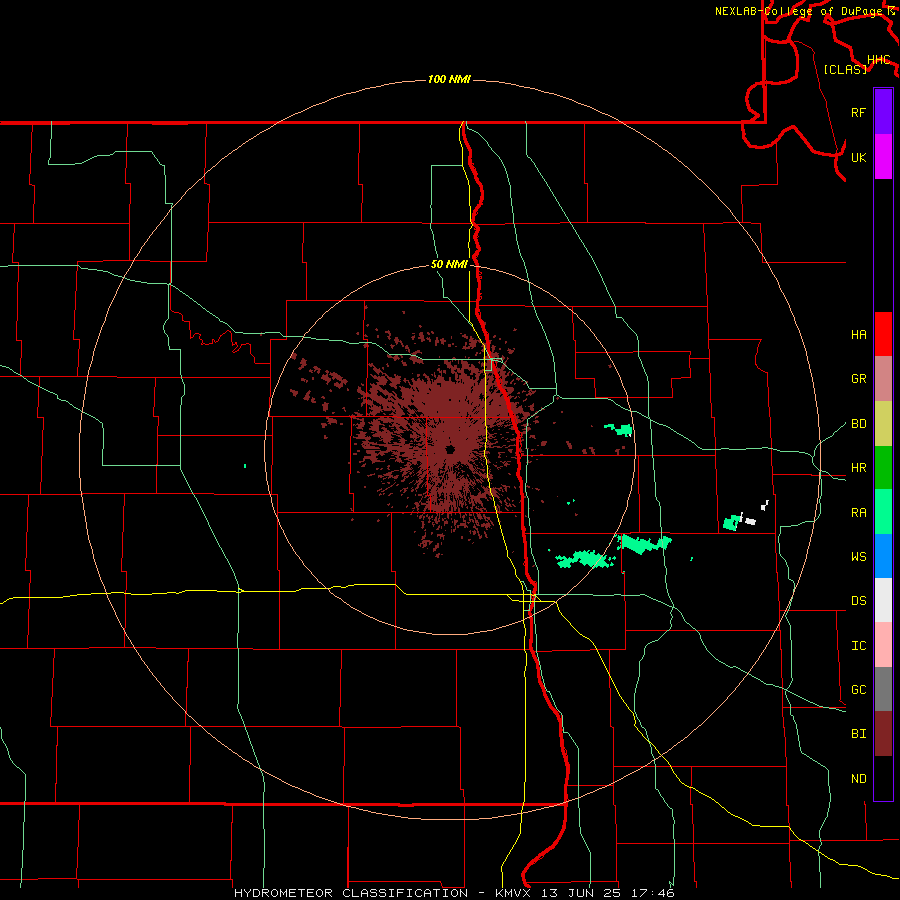The width and height of the screenshot is (900, 900).
Task: Click the GR legend label
Action: click(x=858, y=379)
